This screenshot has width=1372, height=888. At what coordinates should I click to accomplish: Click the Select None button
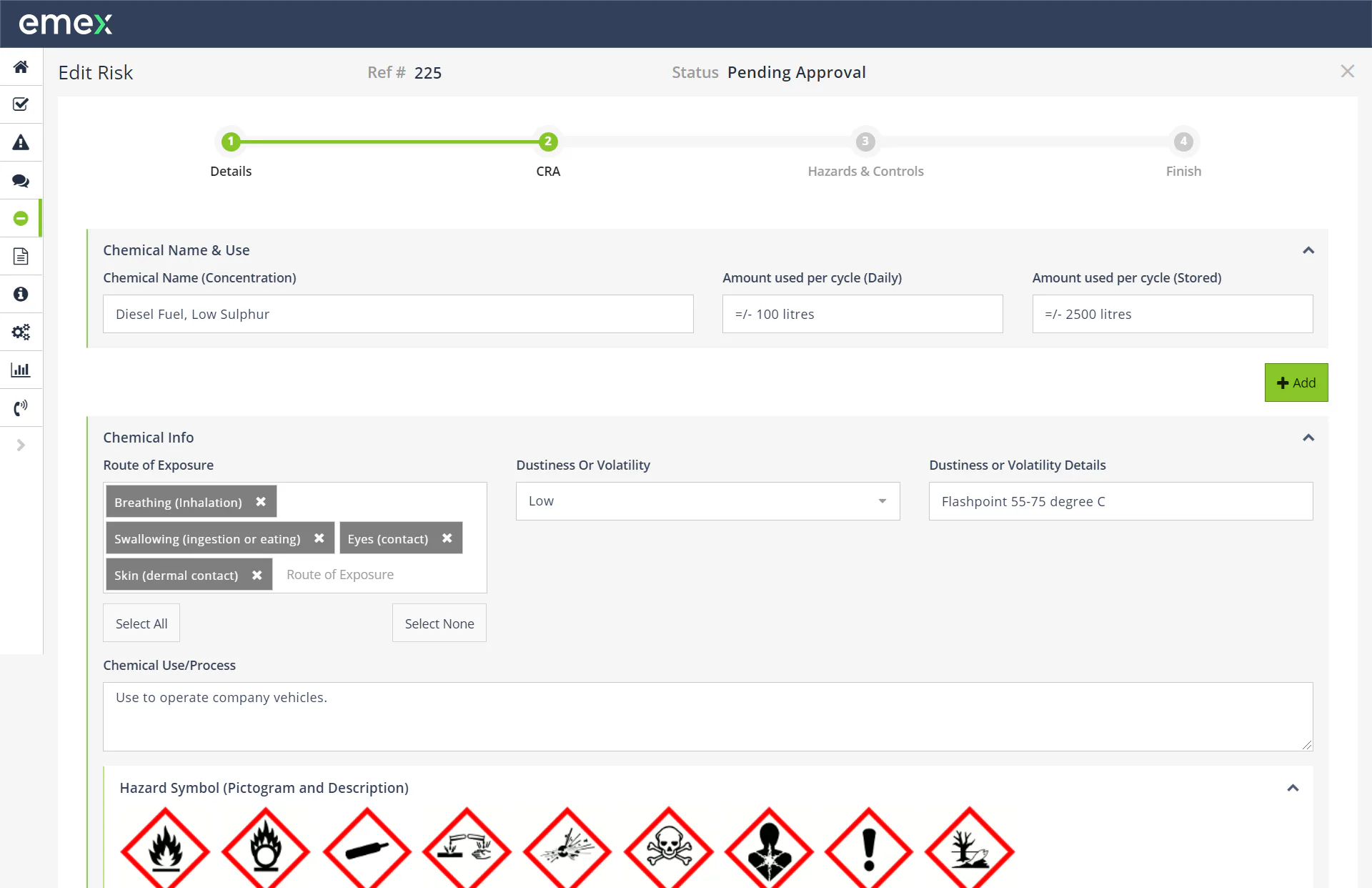[439, 623]
